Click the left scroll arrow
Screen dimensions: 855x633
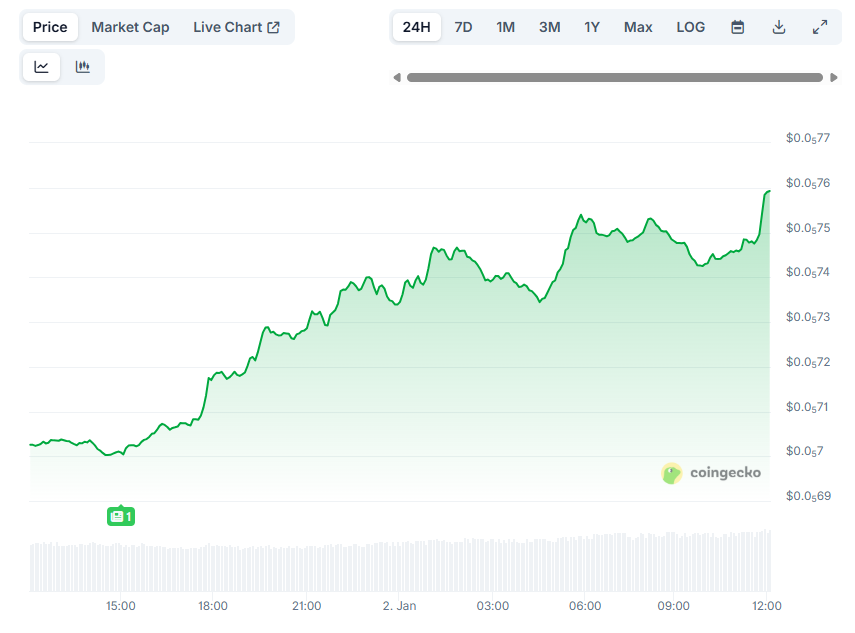[397, 77]
